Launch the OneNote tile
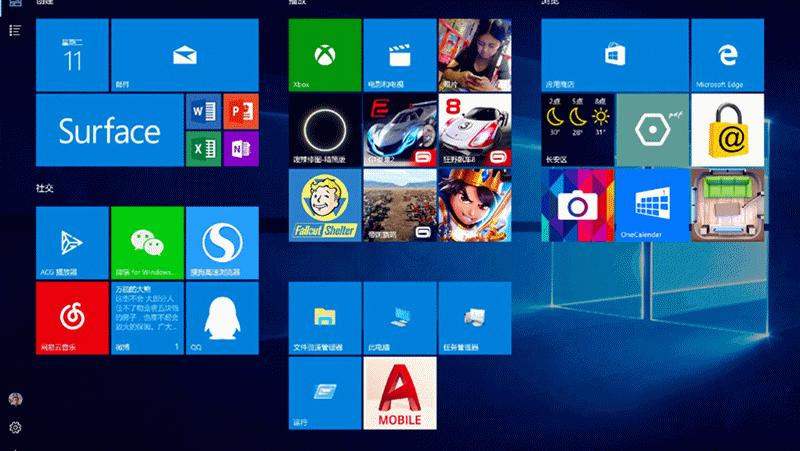The height and width of the screenshot is (451, 800). pyautogui.click(x=241, y=149)
